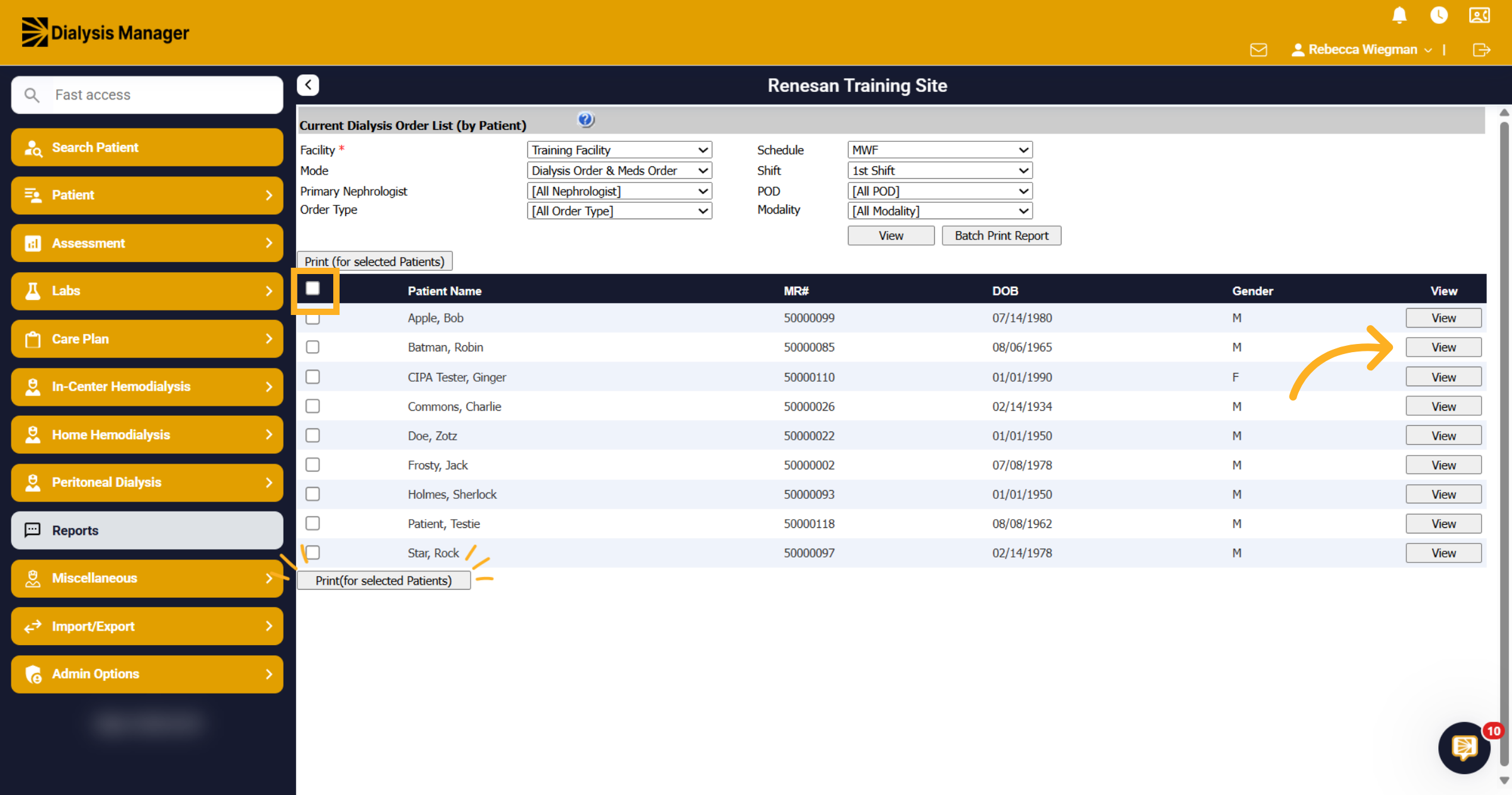Click the Dialysis Manager logo
The image size is (1512, 795).
click(x=105, y=32)
